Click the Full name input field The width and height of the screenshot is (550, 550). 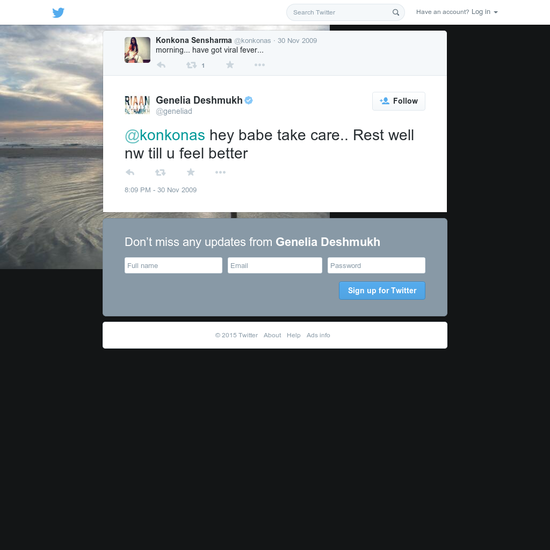coord(173,265)
